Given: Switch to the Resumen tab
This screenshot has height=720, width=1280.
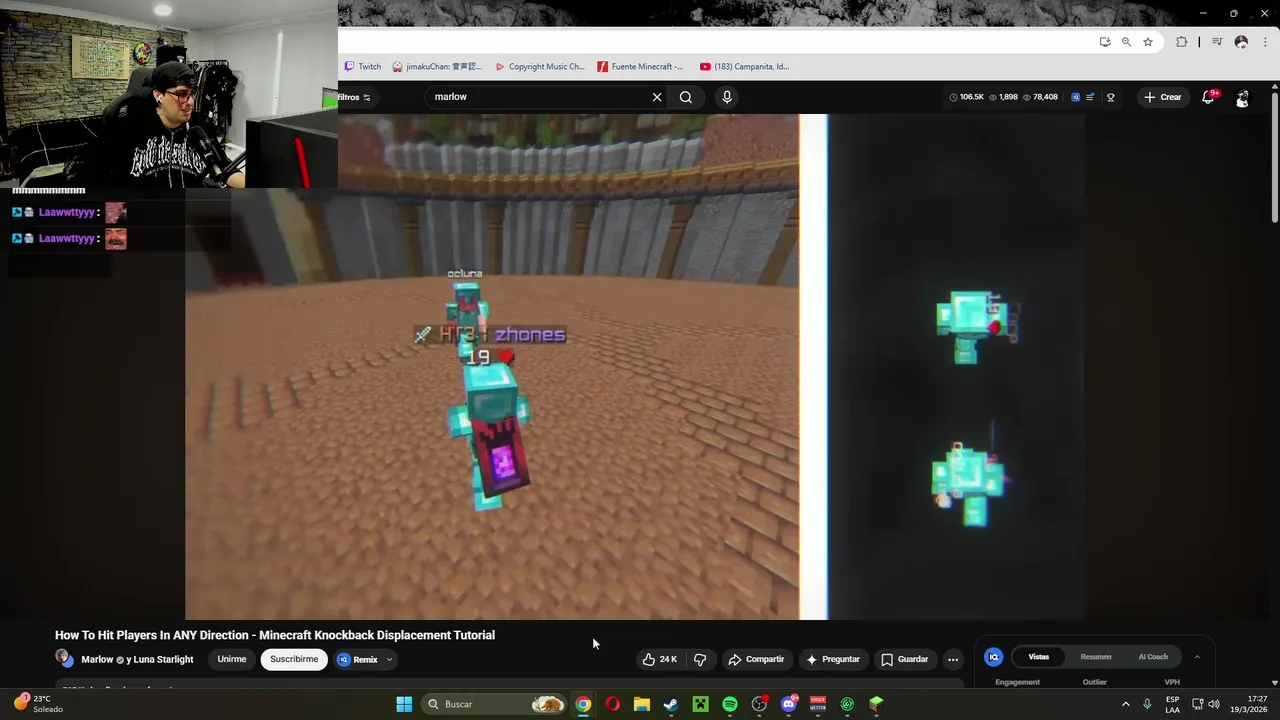Looking at the screenshot, I should click(1096, 657).
